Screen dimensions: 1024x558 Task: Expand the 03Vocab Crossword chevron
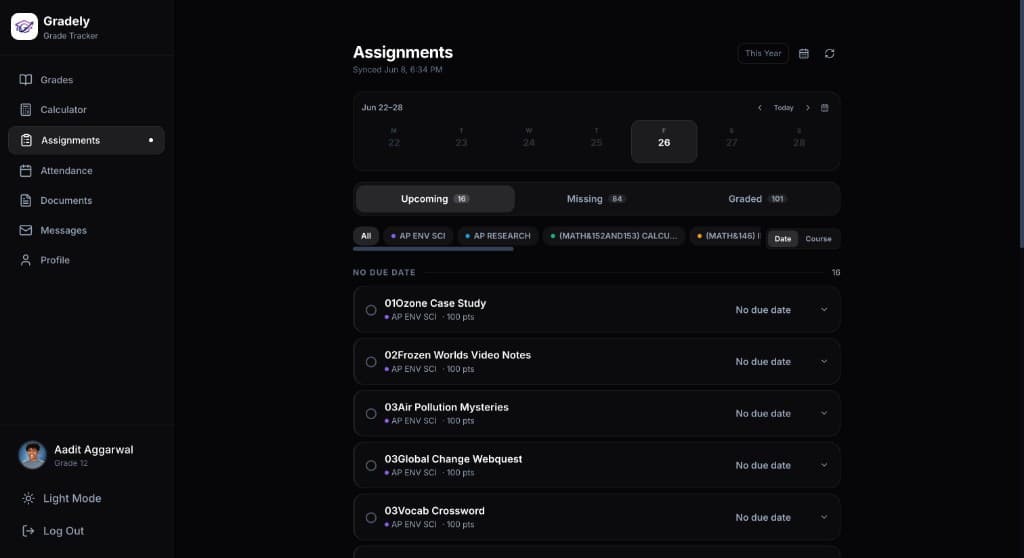(x=824, y=517)
